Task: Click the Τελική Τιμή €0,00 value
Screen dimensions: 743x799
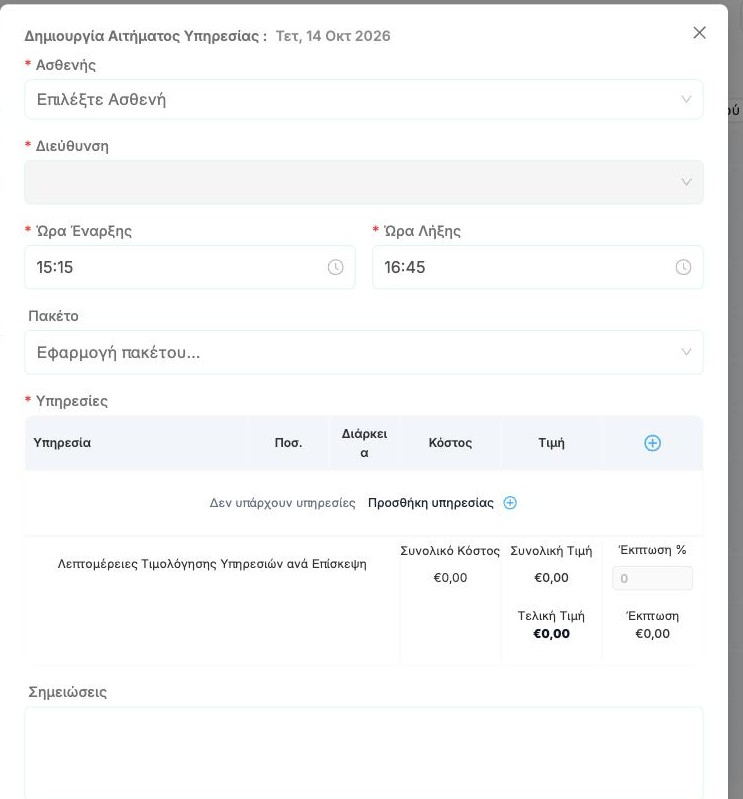Action: click(x=551, y=633)
